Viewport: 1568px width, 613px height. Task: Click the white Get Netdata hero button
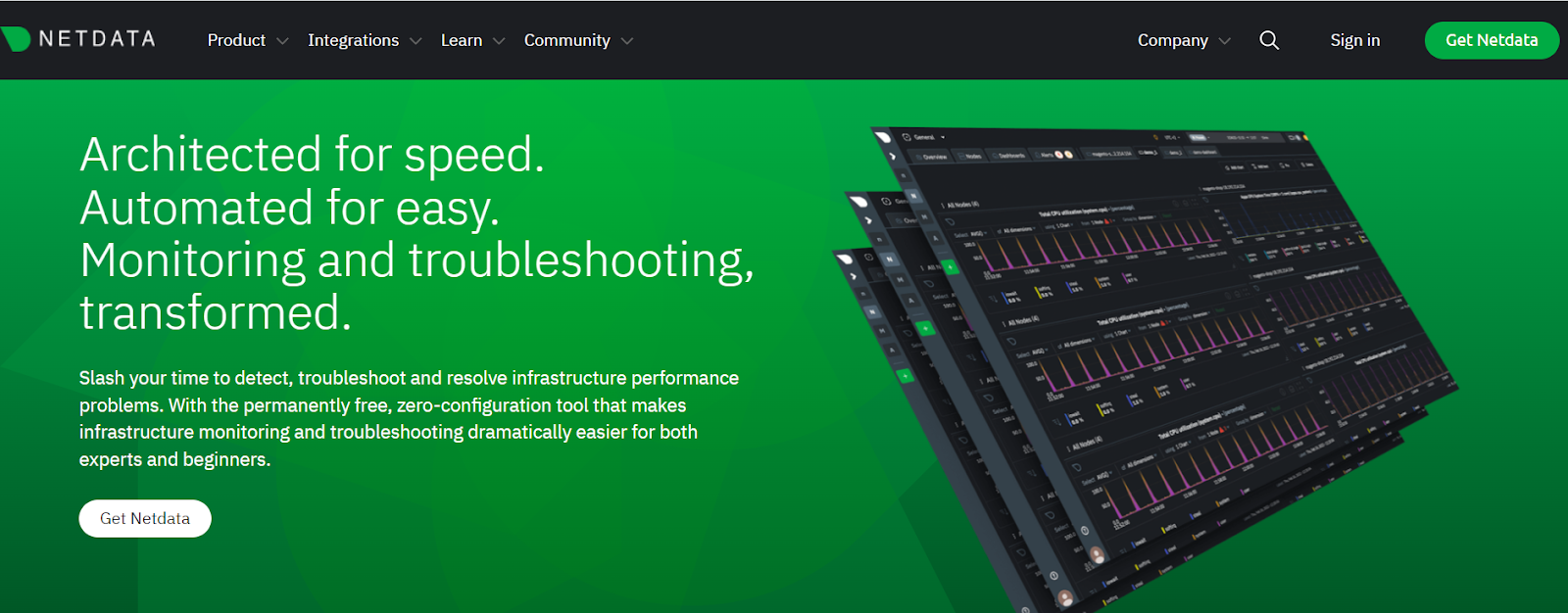(145, 518)
